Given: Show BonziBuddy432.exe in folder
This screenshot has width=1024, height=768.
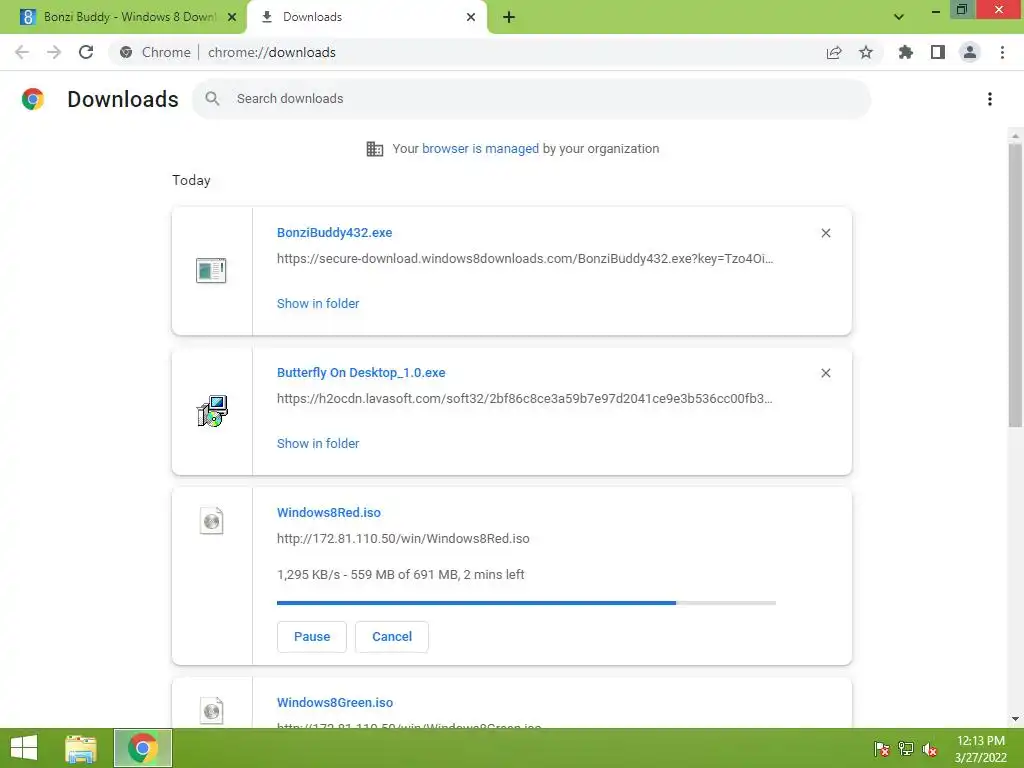Looking at the screenshot, I should pyautogui.click(x=318, y=304).
